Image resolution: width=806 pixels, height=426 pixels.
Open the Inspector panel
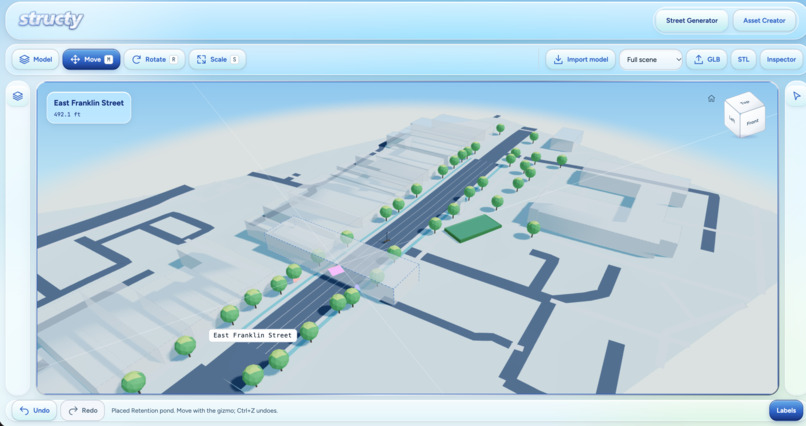(x=781, y=60)
